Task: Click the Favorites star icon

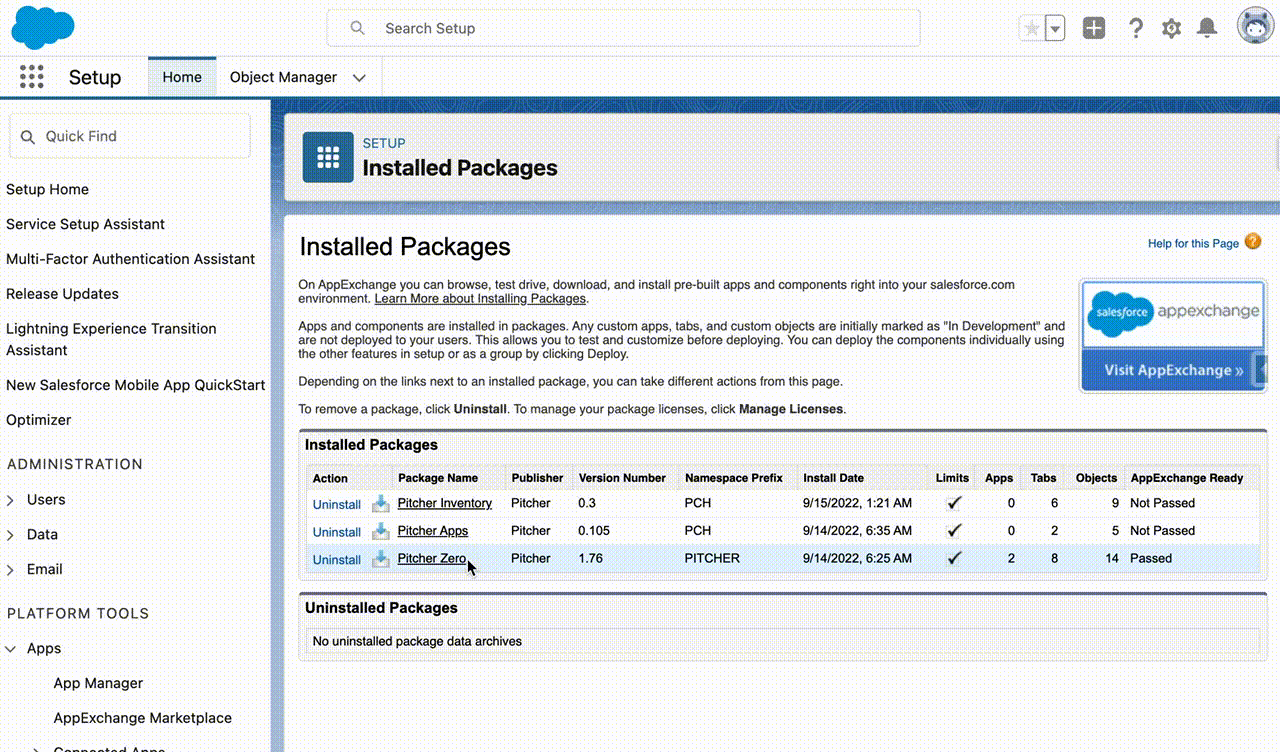Action: tap(1030, 28)
